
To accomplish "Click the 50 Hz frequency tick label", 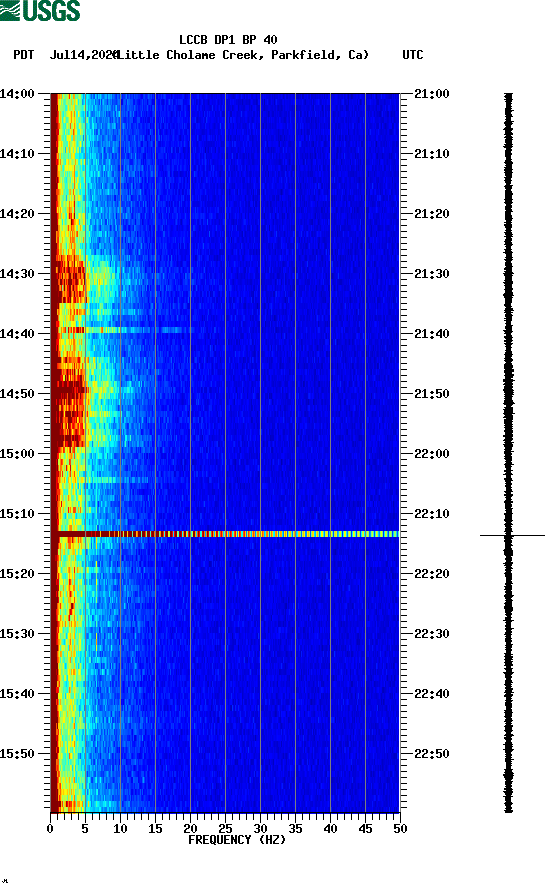I will [400, 829].
